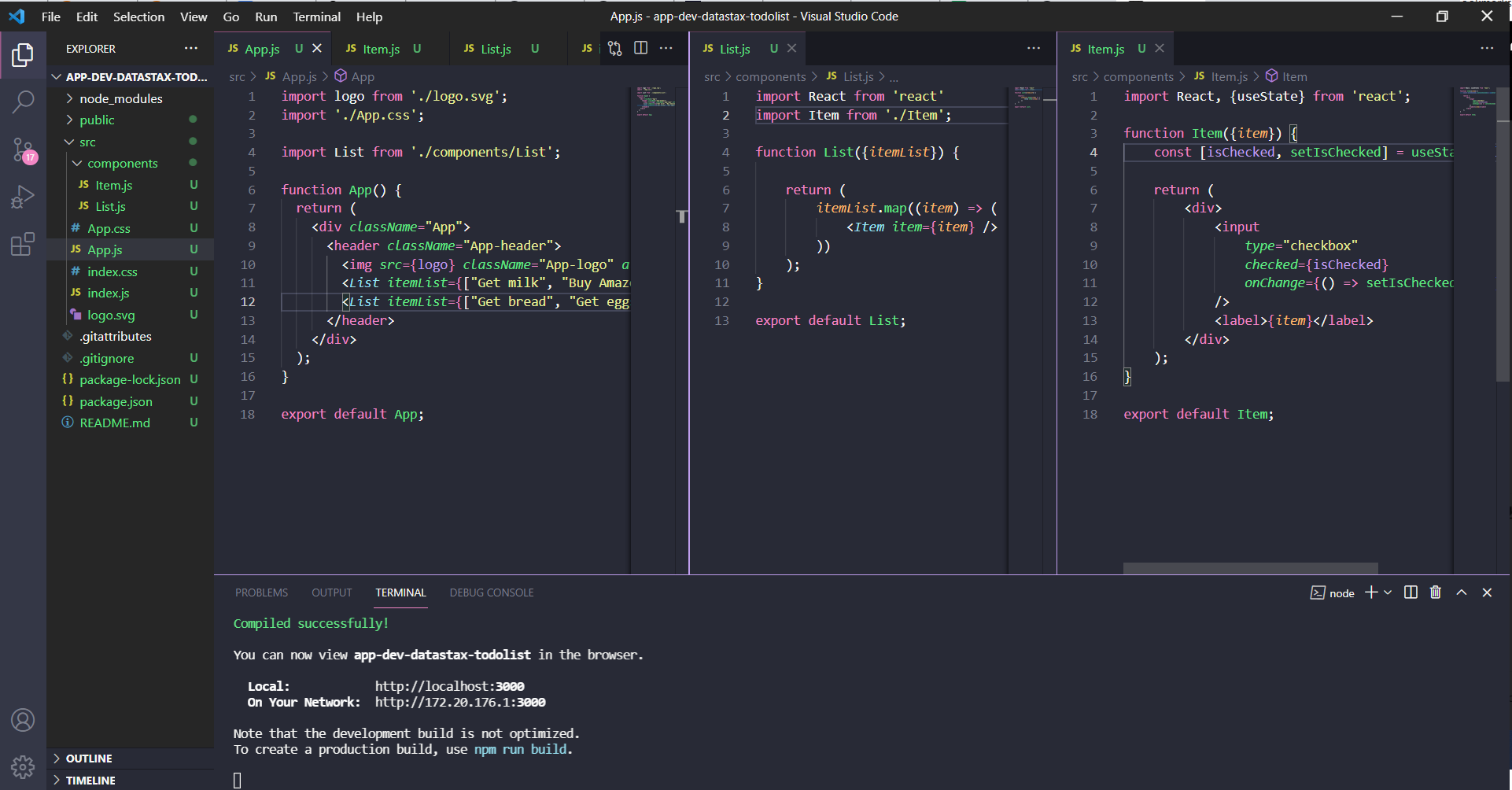The width and height of the screenshot is (1512, 790).
Task: Close the Item.js tab in right group
Action: coord(1160,49)
